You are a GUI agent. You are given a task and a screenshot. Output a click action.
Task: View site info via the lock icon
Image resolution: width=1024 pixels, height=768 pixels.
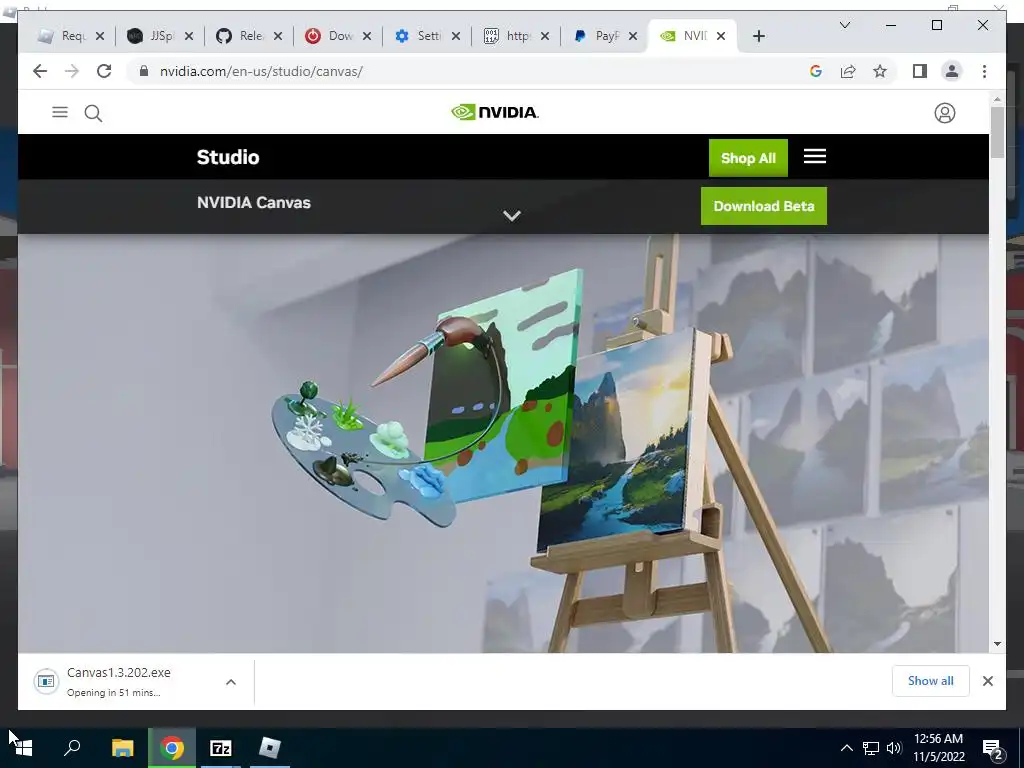[x=144, y=71]
